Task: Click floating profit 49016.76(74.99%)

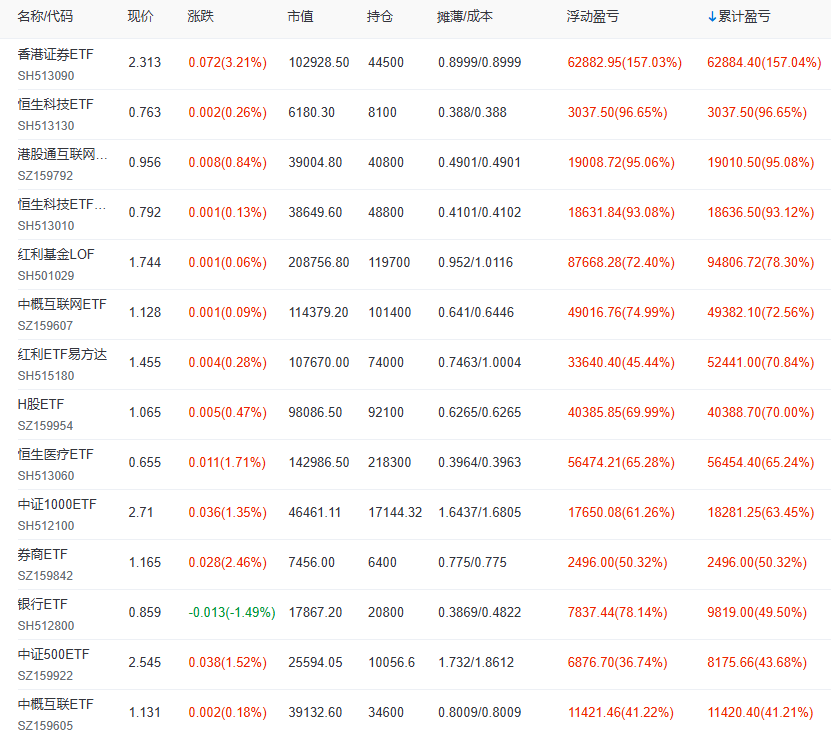Action: point(621,313)
